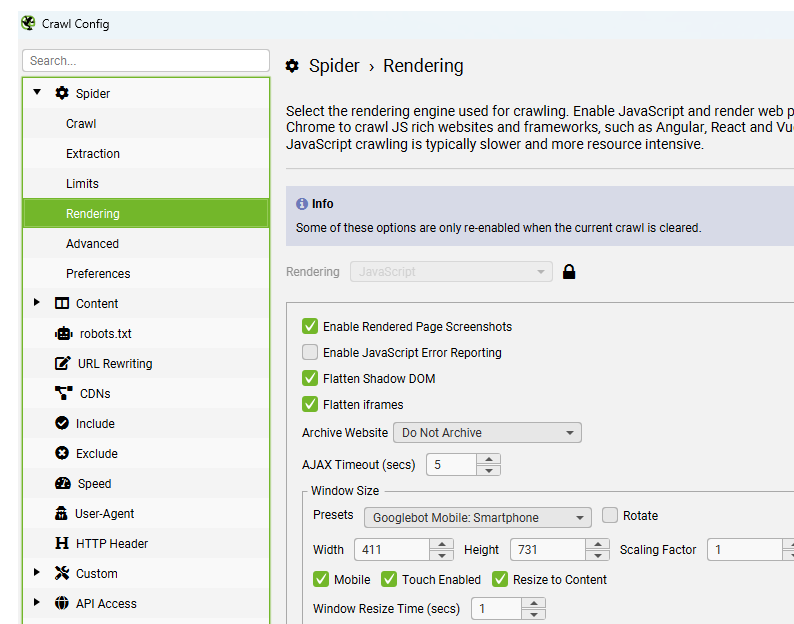Select the Advanced spider settings
Screen dimensions: 794x624
coord(92,244)
